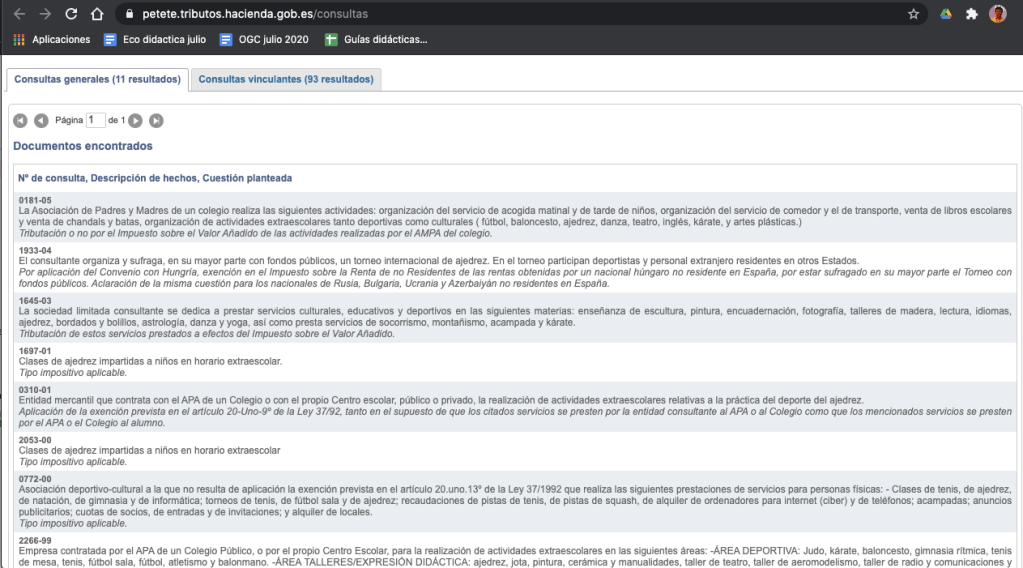This screenshot has height=568, width=1023.
Task: Go to the first results page
Action: click(x=20, y=120)
